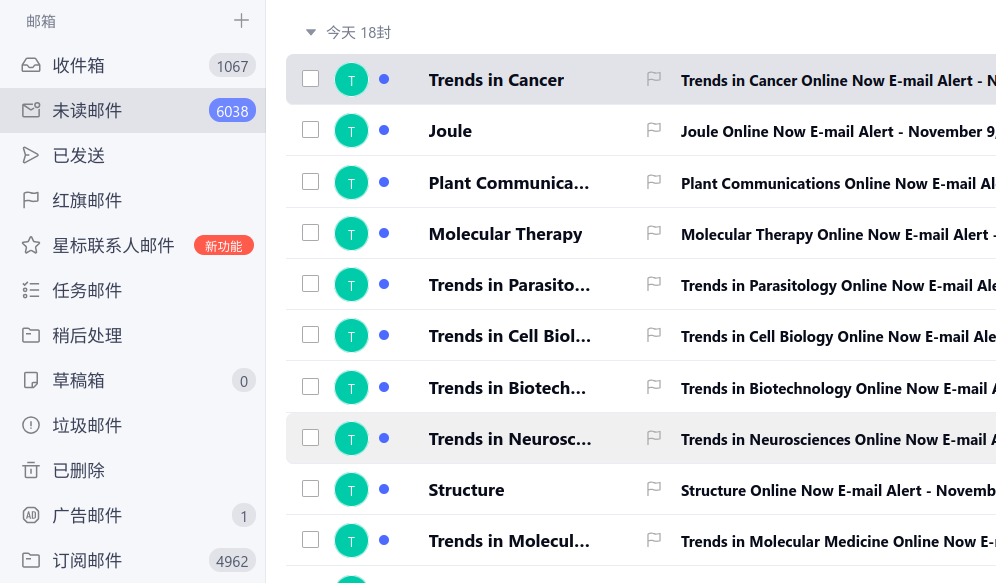
Task: Flag the Joule email
Action: [x=654, y=130]
